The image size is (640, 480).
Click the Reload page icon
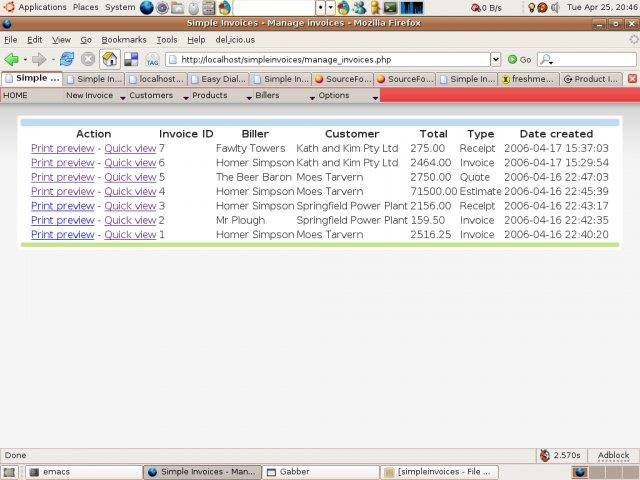click(67, 59)
